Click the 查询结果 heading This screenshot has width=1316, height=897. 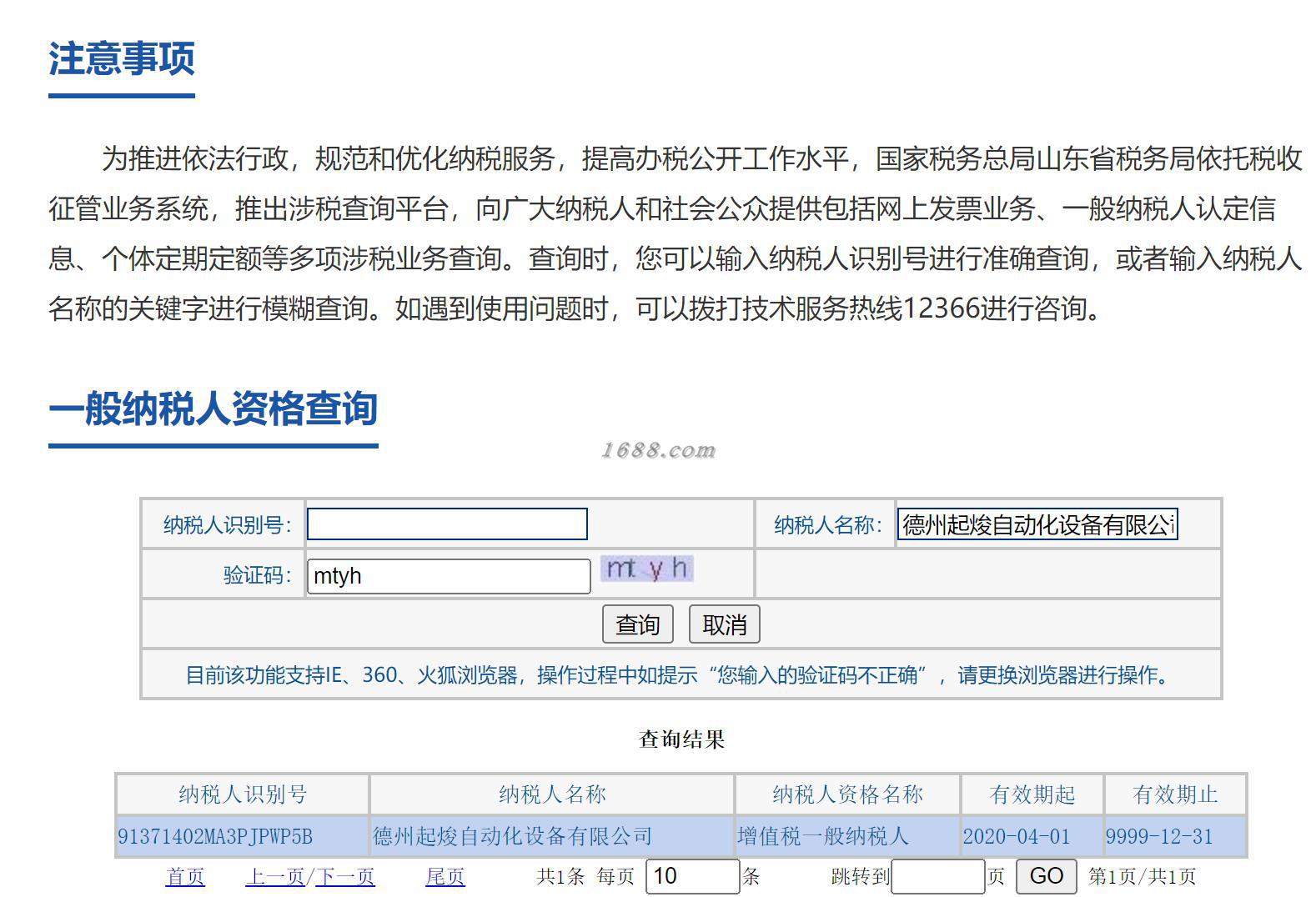point(681,739)
